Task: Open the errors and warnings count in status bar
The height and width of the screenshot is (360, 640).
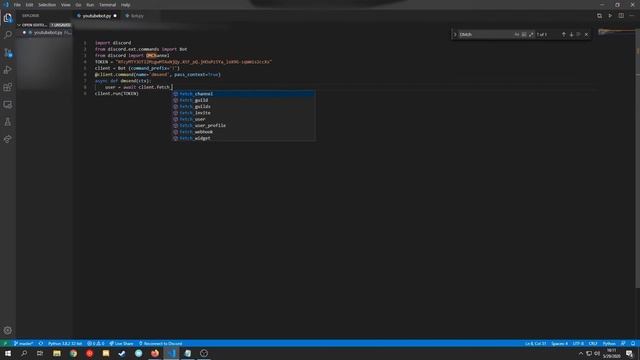Action: point(96,344)
